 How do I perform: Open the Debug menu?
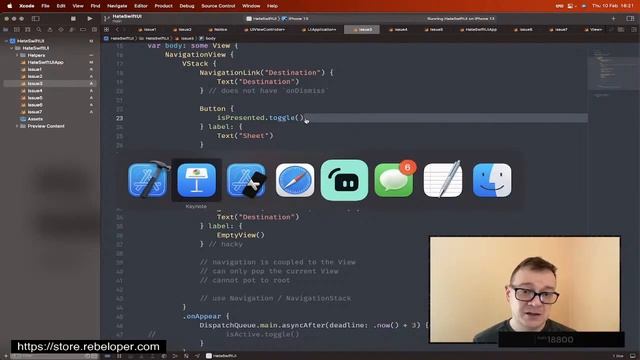point(187,6)
